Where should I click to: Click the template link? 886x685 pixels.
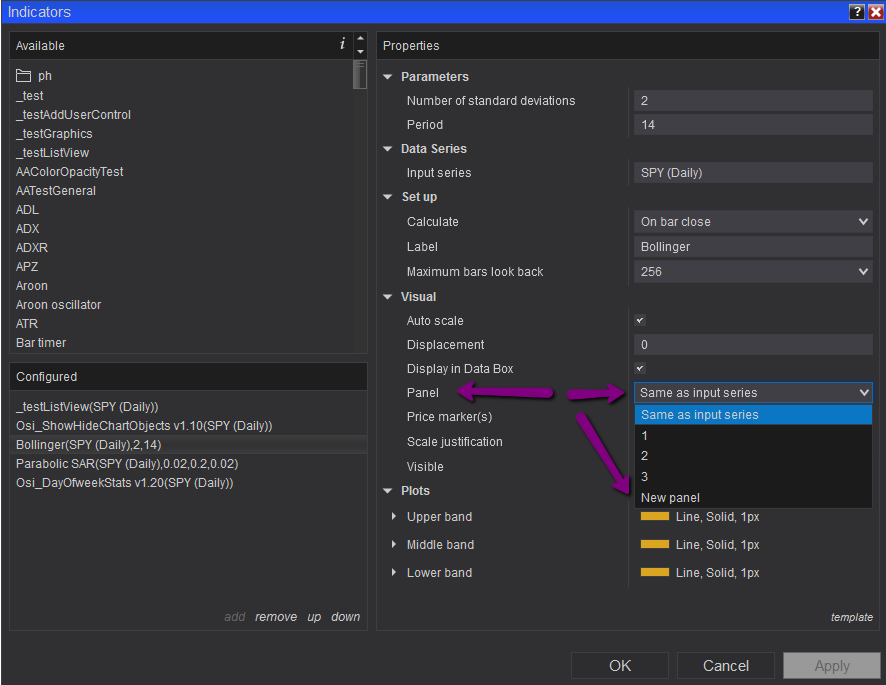pyautogui.click(x=851, y=617)
